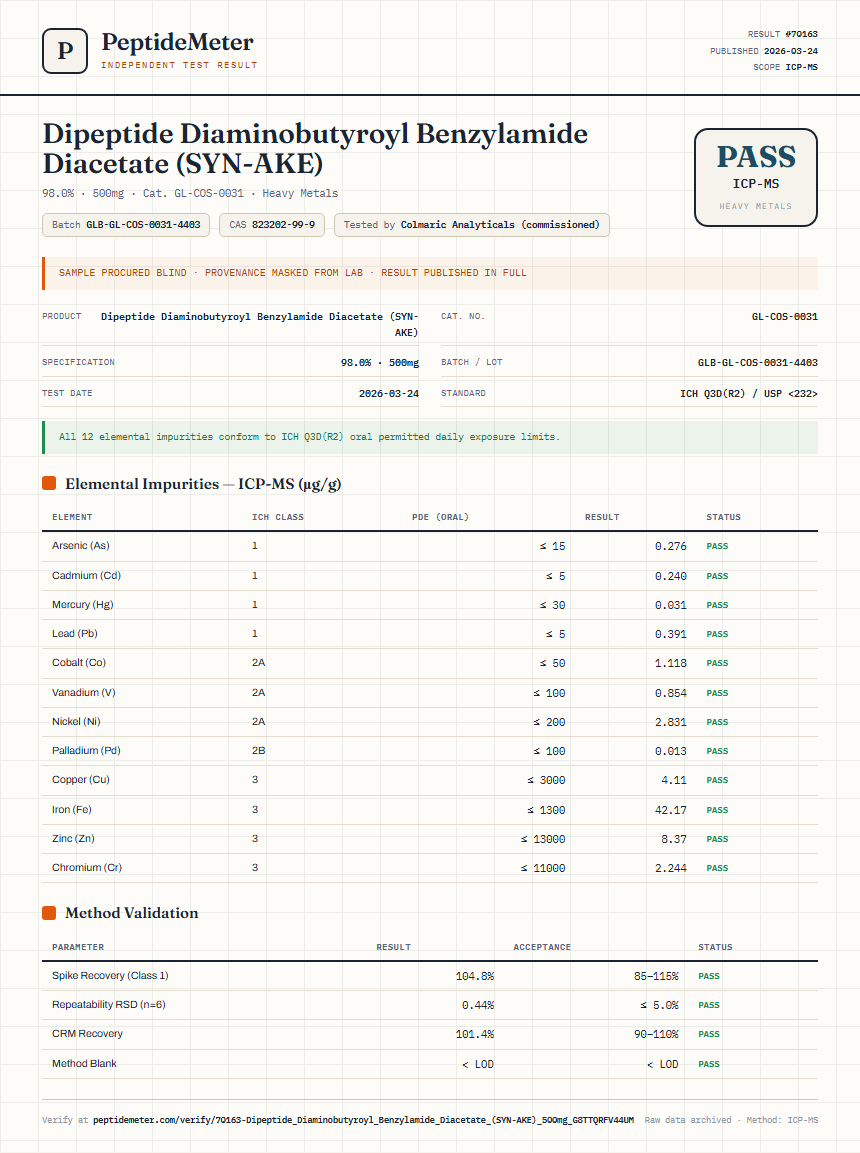The width and height of the screenshot is (860, 1153).
Task: Select the standard 'ICH Q3D(R2) / USP <232>'
Action: pyautogui.click(x=748, y=393)
